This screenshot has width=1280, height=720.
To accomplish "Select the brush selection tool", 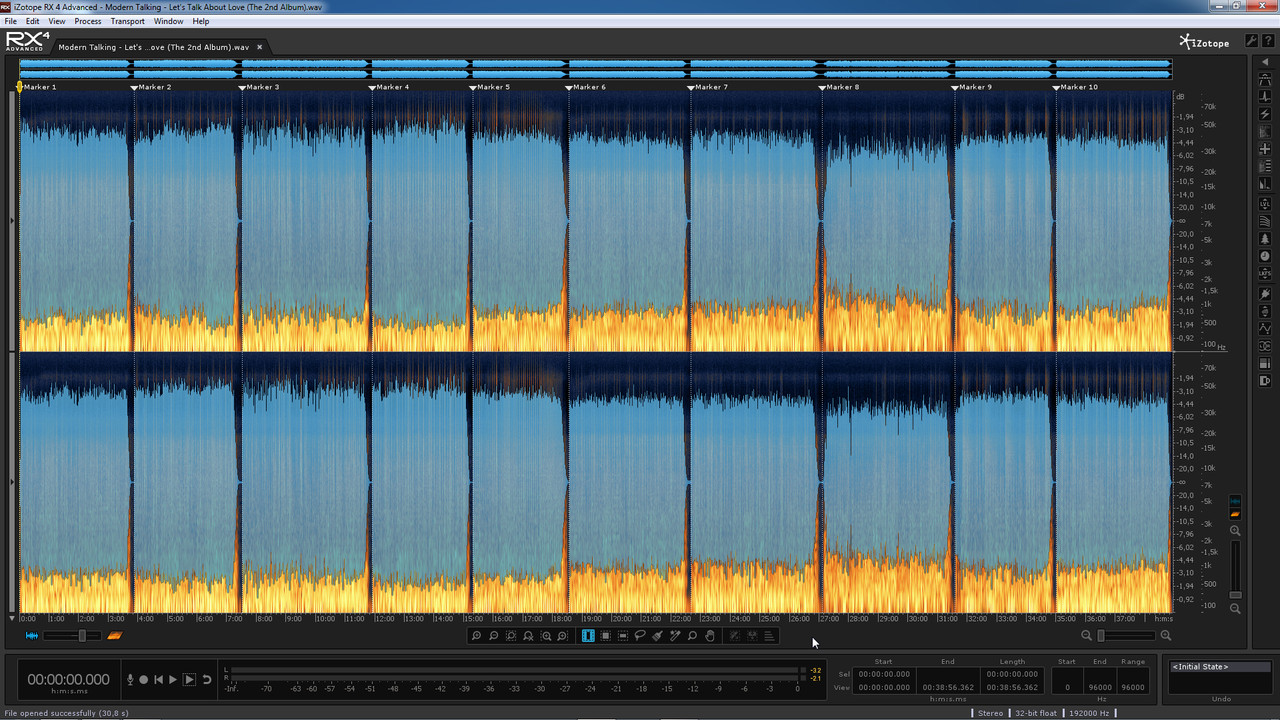I will (x=657, y=636).
